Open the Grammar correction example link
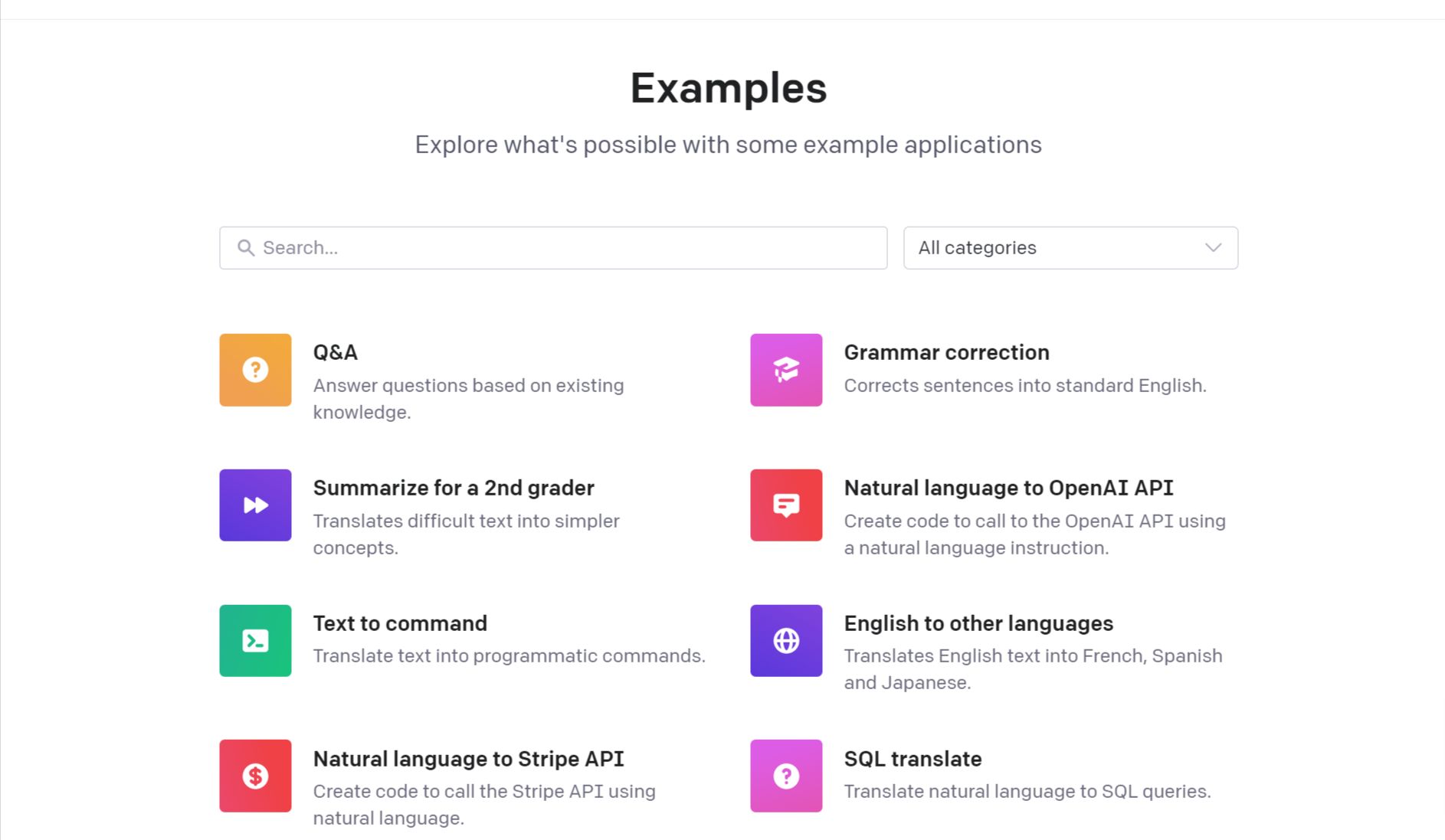 click(x=946, y=352)
